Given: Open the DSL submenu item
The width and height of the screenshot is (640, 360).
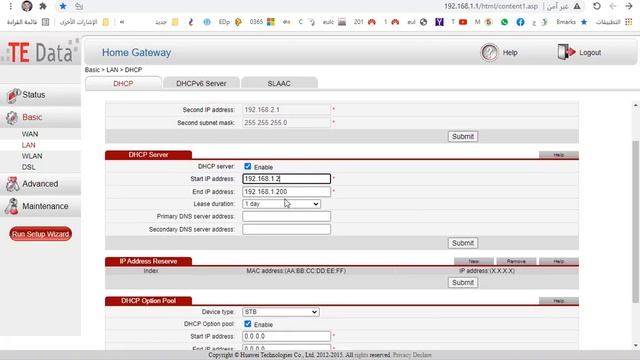Looking at the screenshot, I should tap(29, 167).
